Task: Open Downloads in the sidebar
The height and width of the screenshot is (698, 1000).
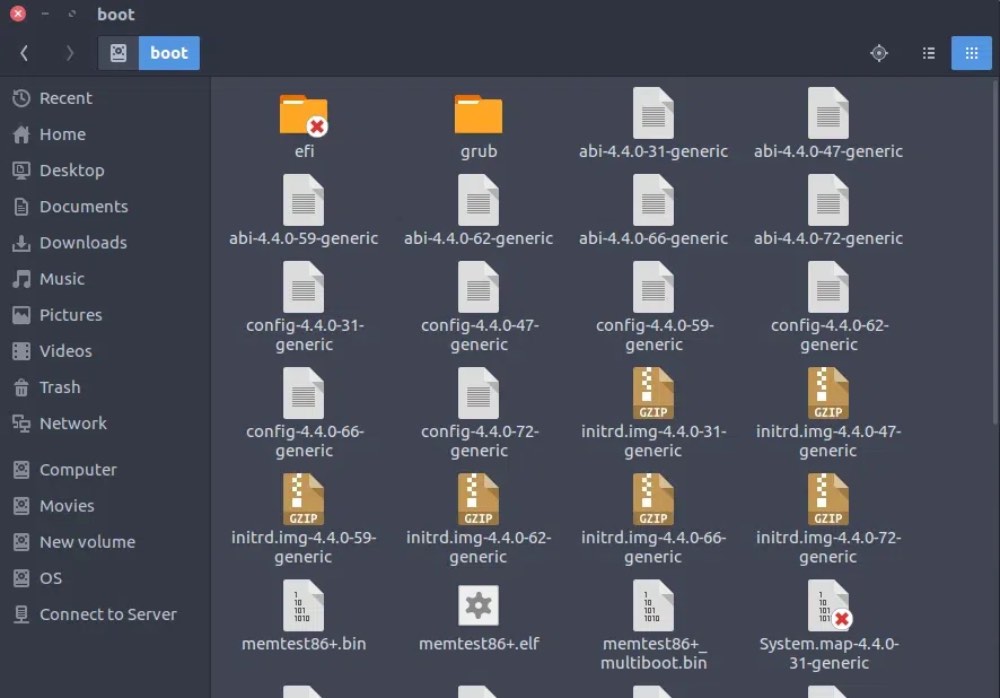Action: pos(80,242)
